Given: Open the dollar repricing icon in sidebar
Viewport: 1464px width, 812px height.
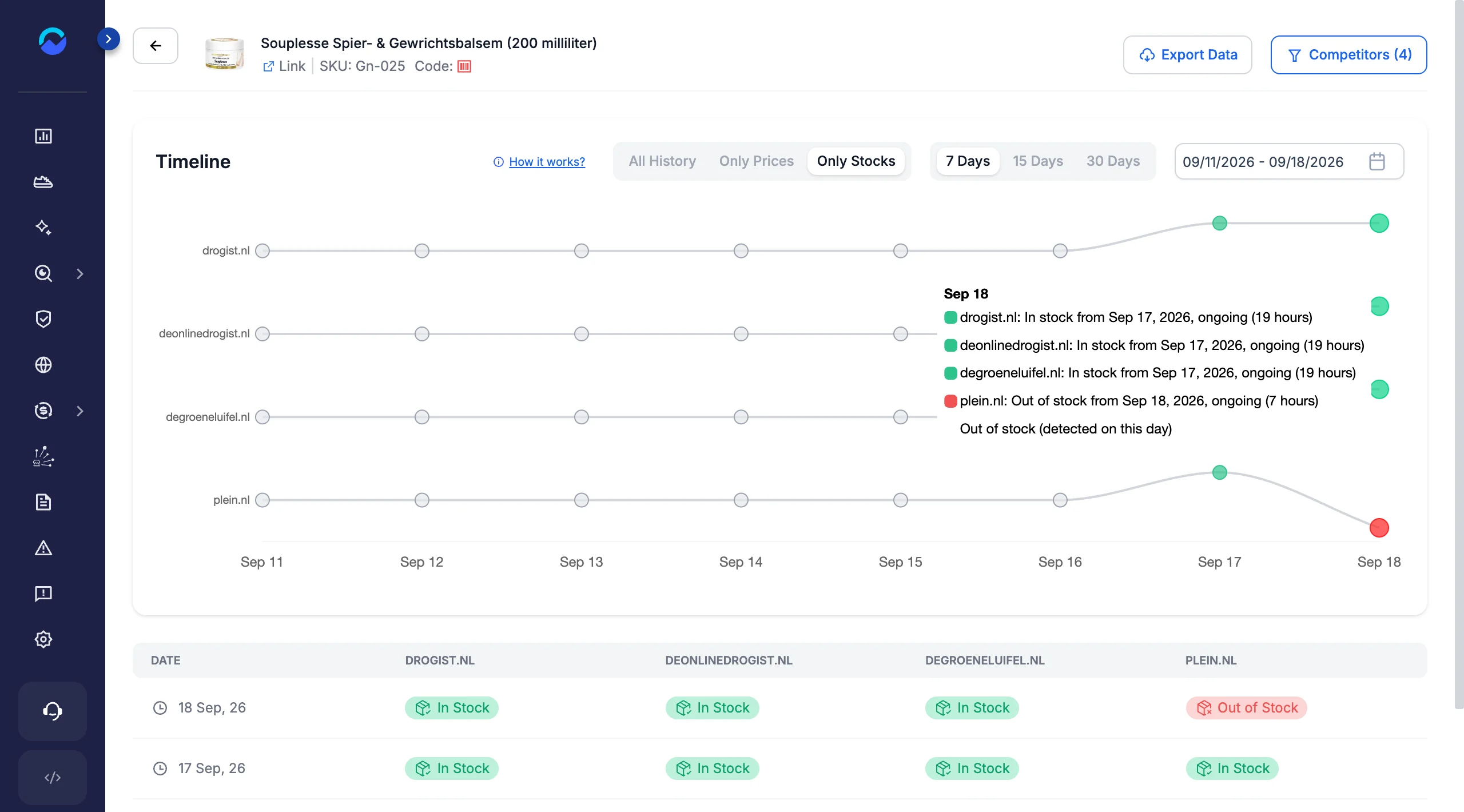Looking at the screenshot, I should (43, 411).
